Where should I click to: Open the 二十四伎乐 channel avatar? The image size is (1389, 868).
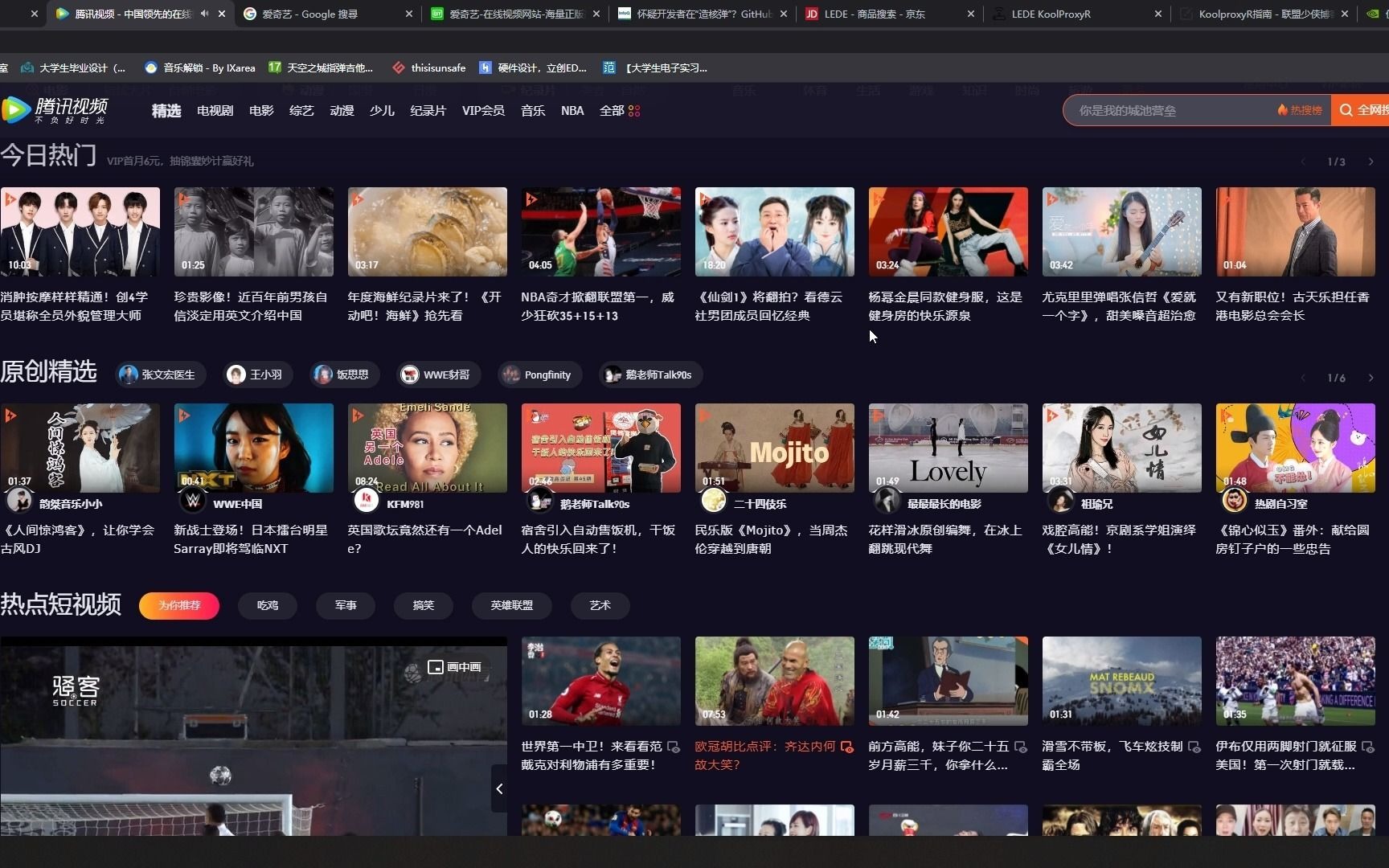pos(714,500)
